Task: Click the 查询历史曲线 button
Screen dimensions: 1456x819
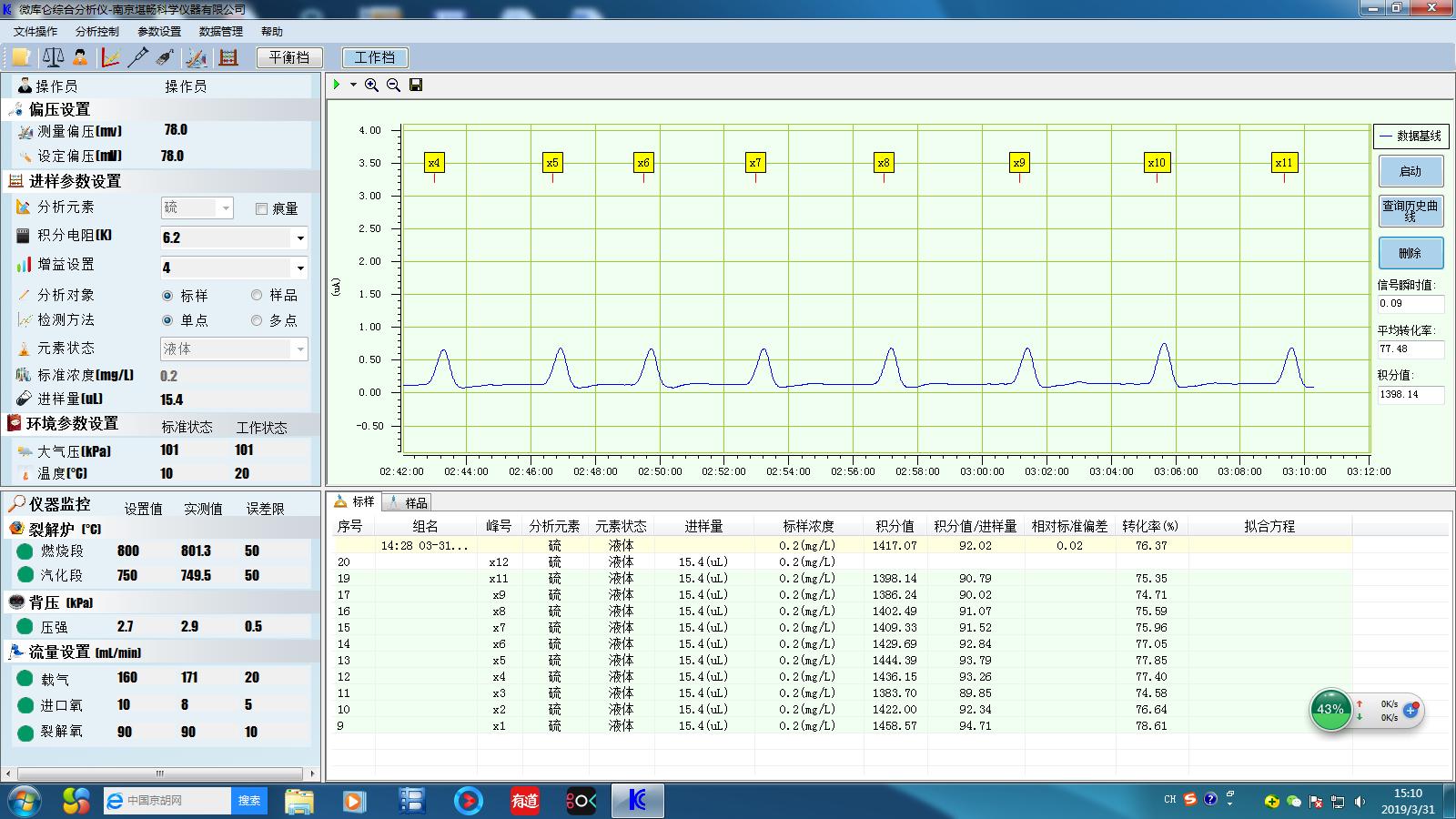Action: (x=1410, y=211)
